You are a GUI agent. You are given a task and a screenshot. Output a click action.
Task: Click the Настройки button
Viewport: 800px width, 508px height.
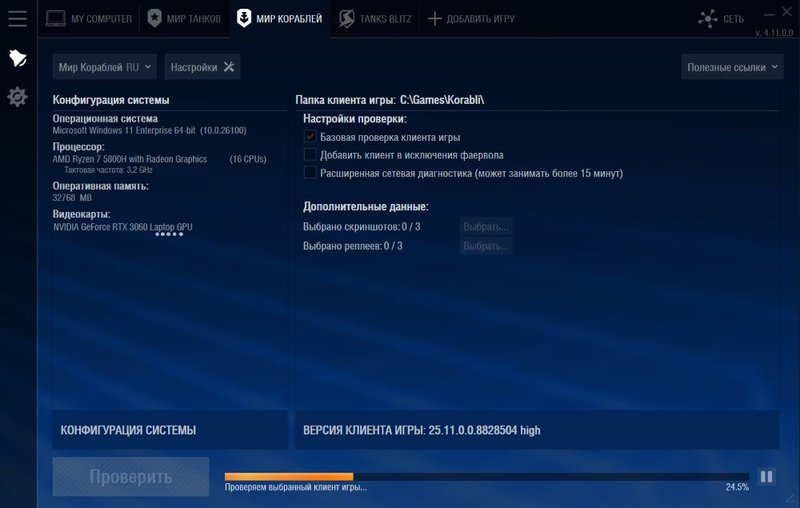tap(202, 67)
